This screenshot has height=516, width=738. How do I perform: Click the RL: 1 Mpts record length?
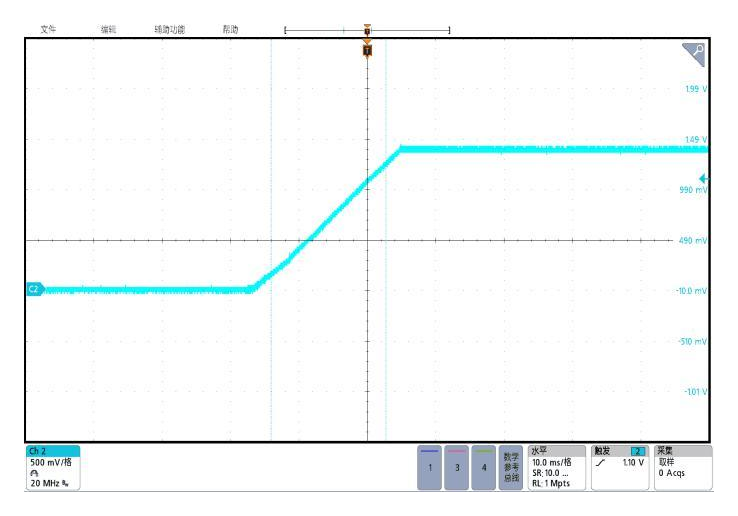coord(551,484)
